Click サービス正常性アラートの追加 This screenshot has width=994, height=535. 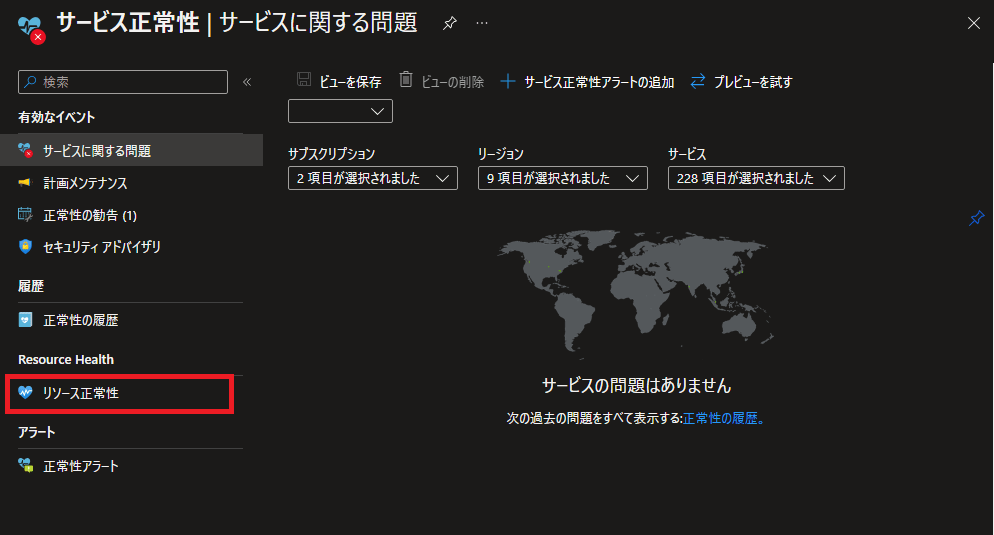[x=599, y=82]
